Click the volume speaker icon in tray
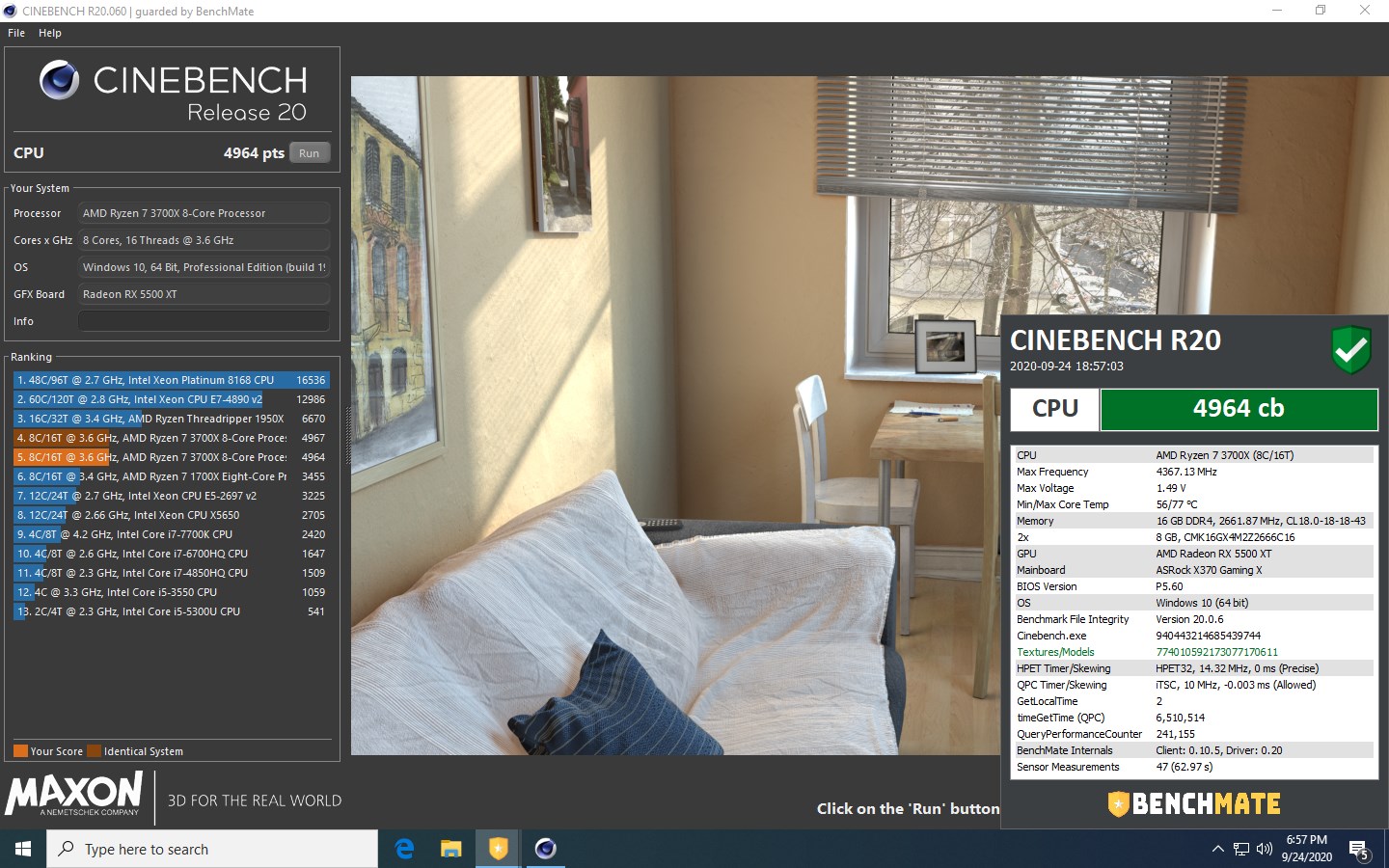 click(1265, 849)
